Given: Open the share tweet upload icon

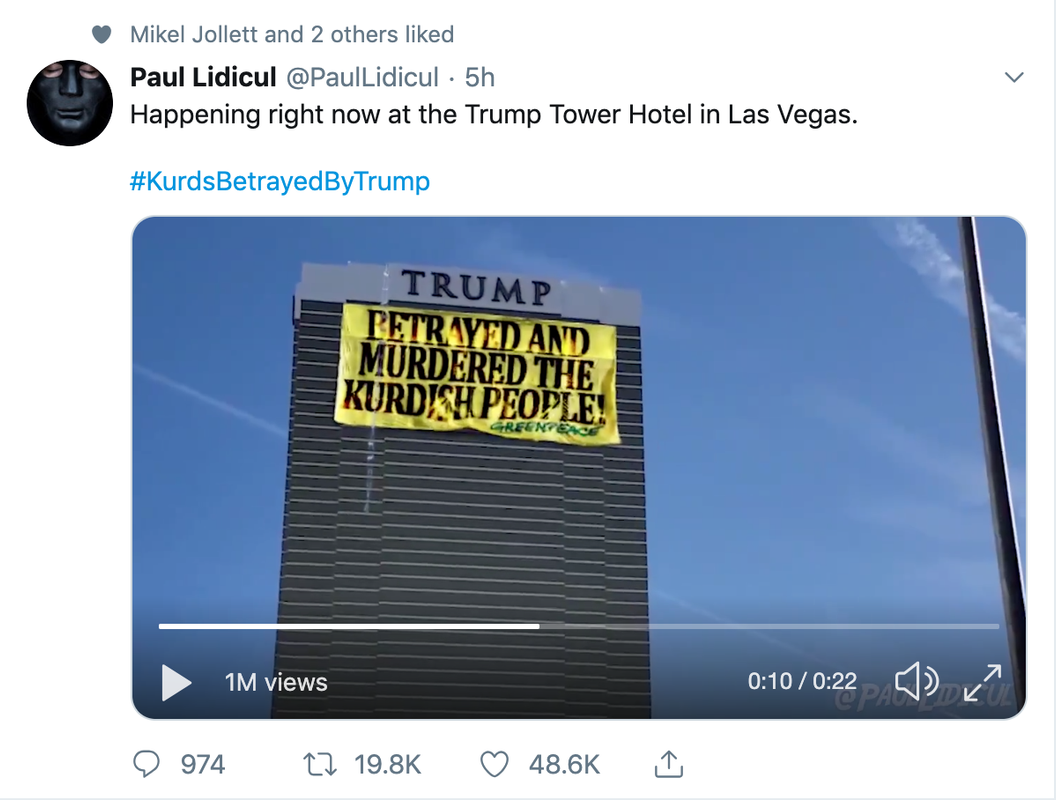Looking at the screenshot, I should [x=669, y=764].
